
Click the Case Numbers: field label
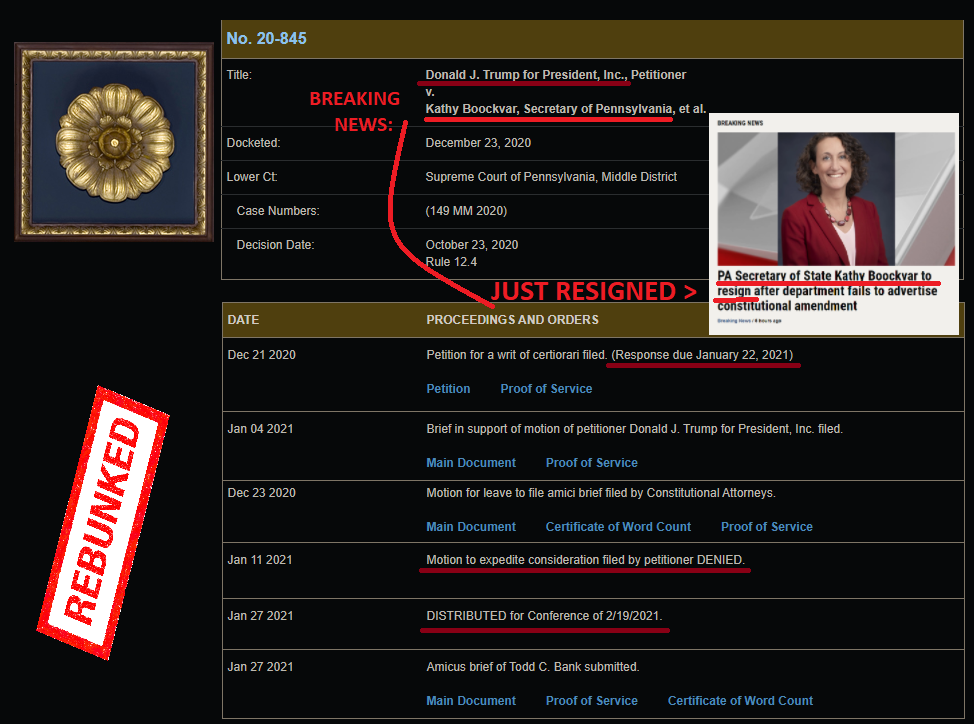[x=278, y=211]
